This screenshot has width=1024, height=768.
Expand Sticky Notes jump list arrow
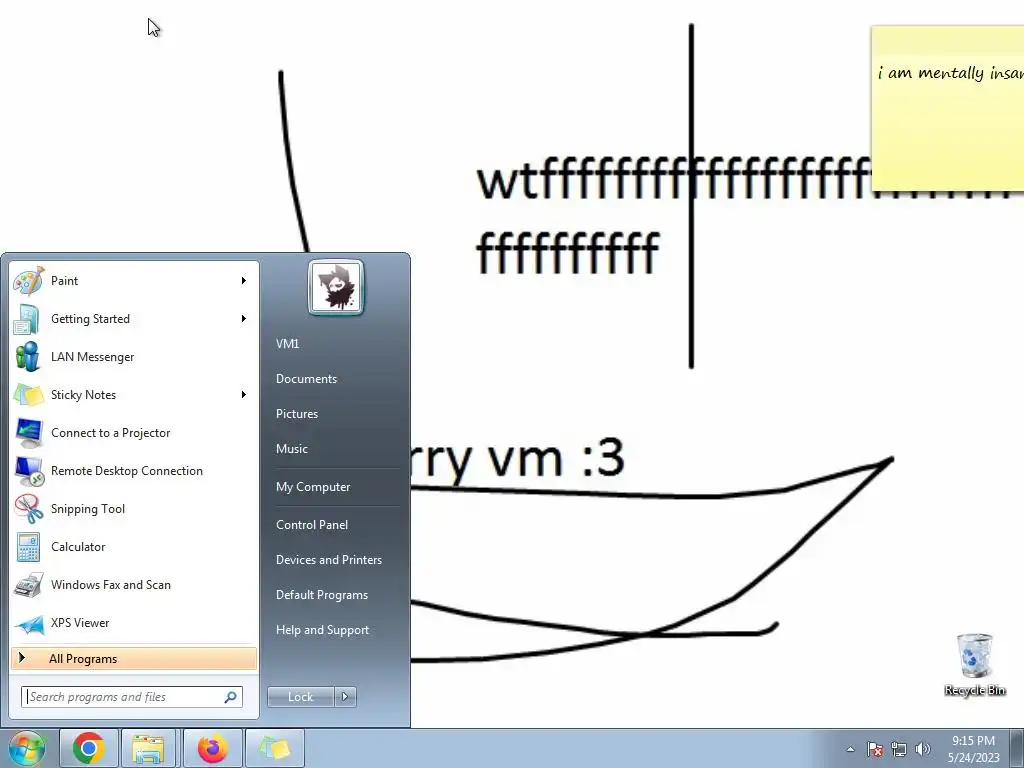(244, 394)
